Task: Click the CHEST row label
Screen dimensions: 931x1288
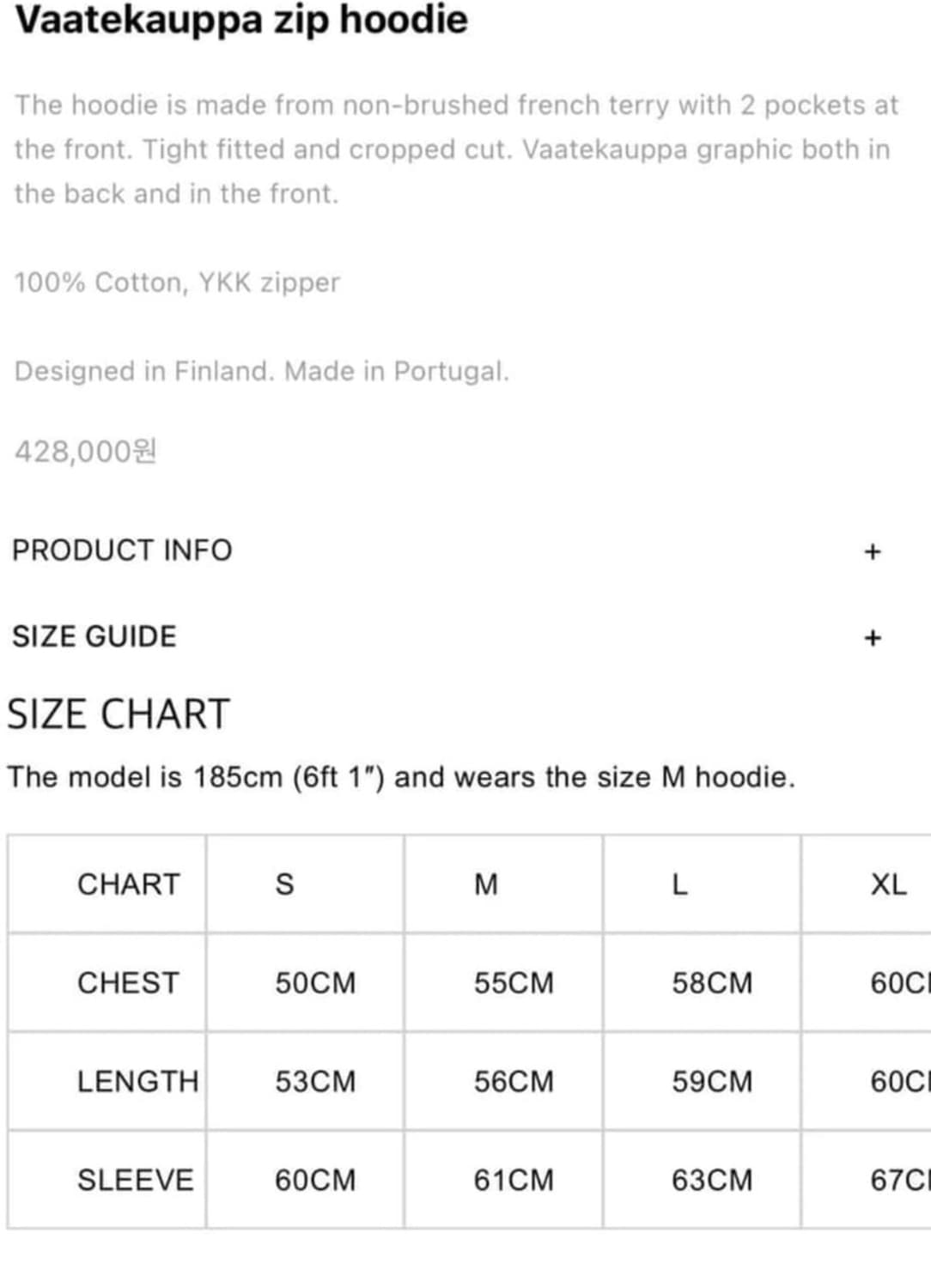Action: click(129, 983)
